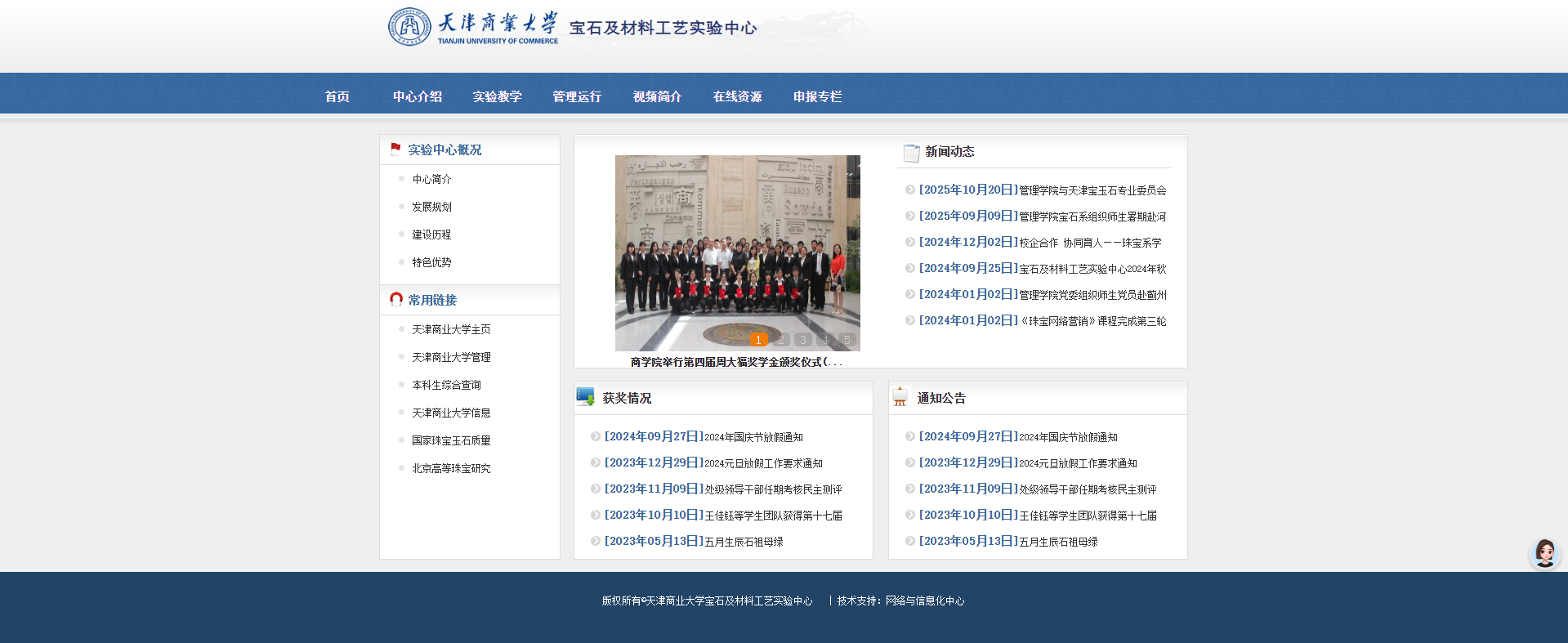Click the notepad icon beside 新闻动态
Screen dimensions: 1568x643
pos(911,153)
